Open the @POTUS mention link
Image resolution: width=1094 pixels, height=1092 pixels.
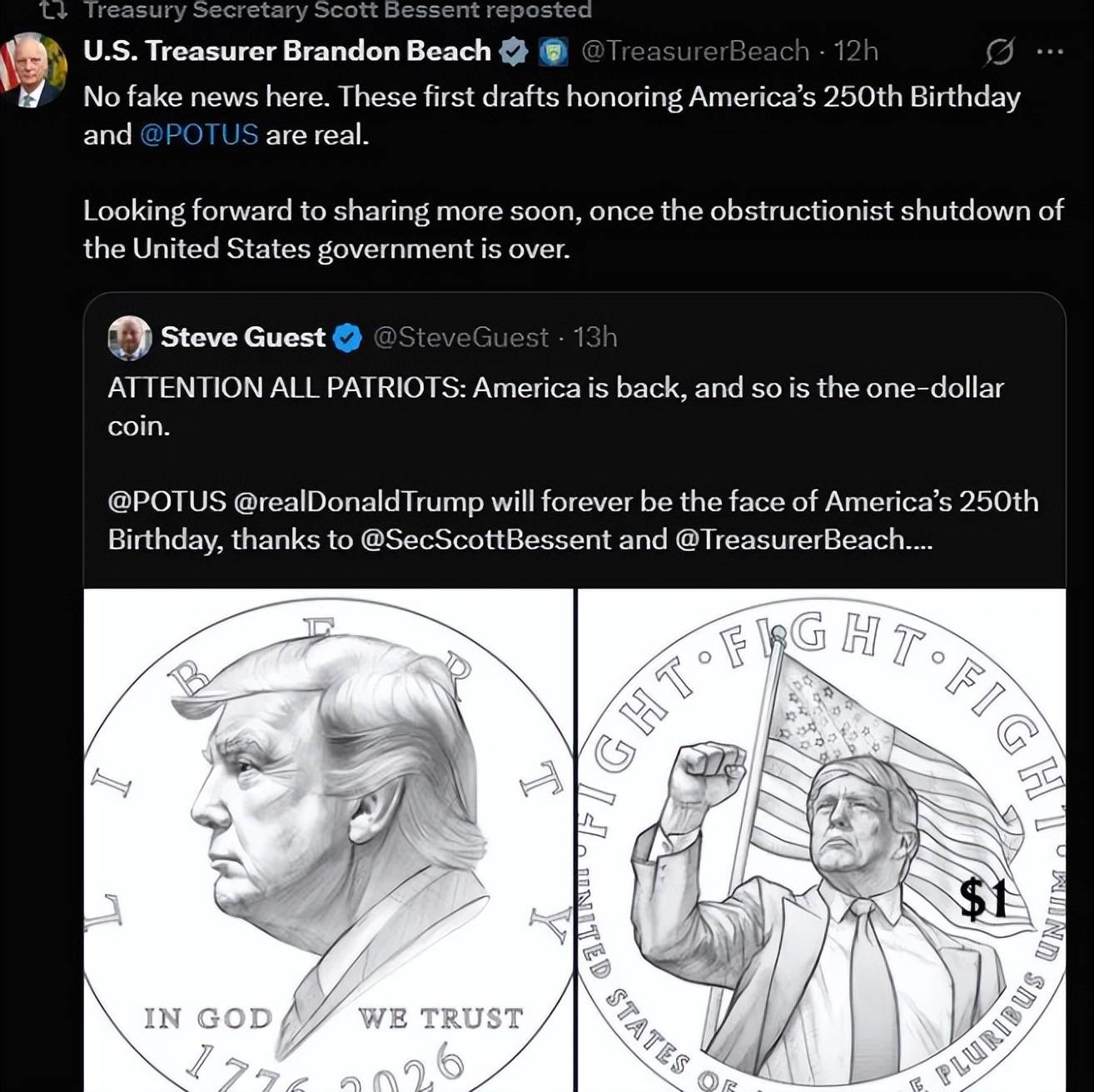click(x=199, y=135)
